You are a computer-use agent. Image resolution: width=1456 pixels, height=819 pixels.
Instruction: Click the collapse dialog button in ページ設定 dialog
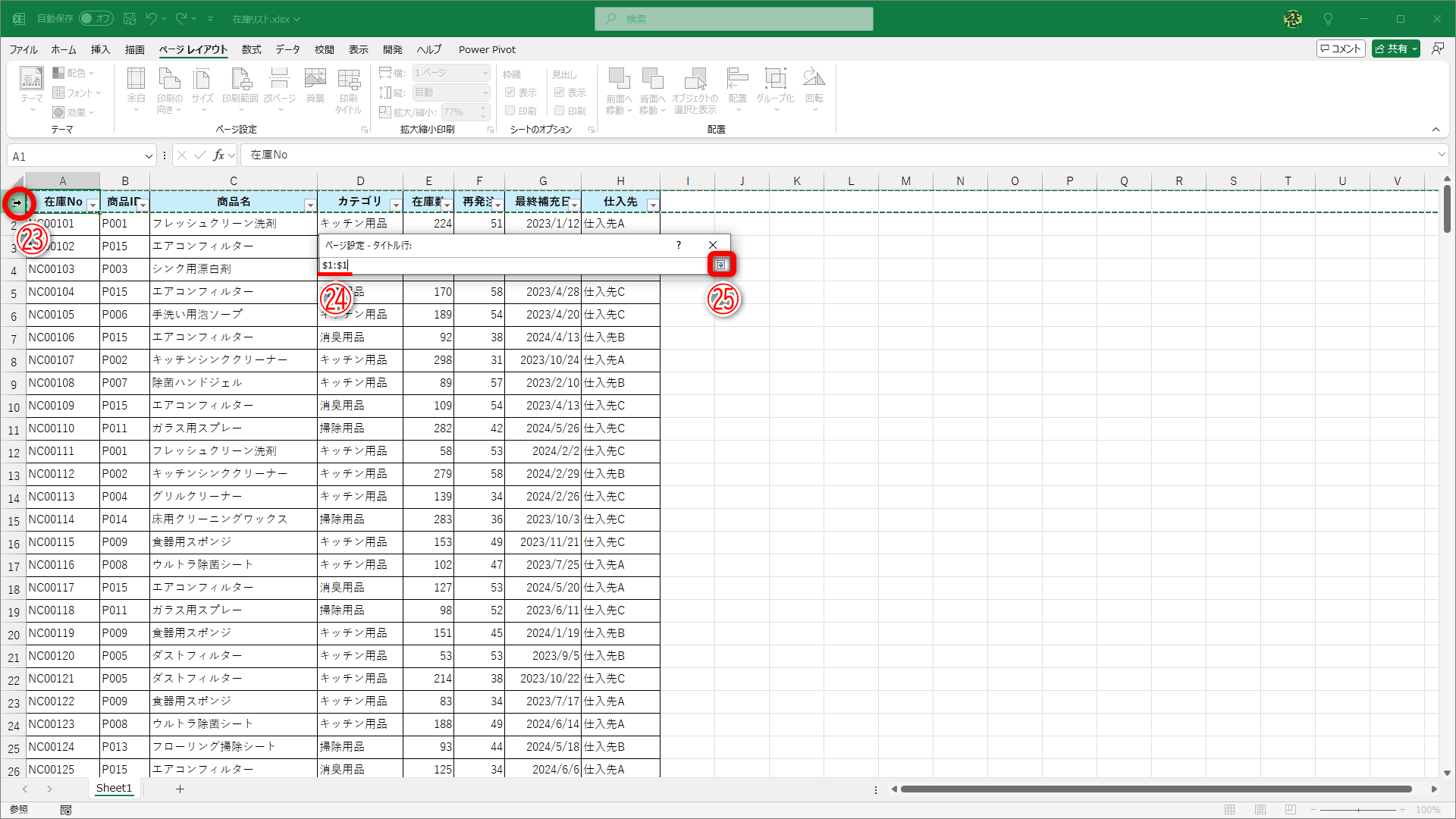tap(720, 264)
